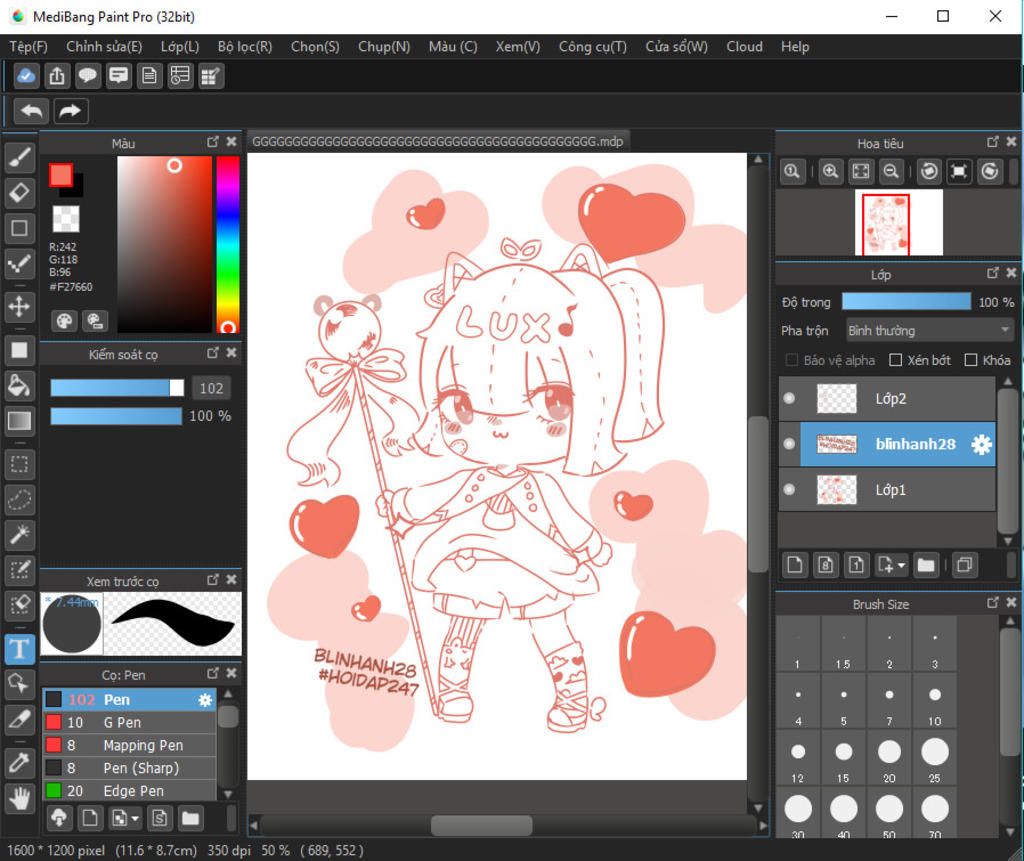Fit canvas to window in Navigator
The width and height of the screenshot is (1024, 861).
tap(861, 171)
